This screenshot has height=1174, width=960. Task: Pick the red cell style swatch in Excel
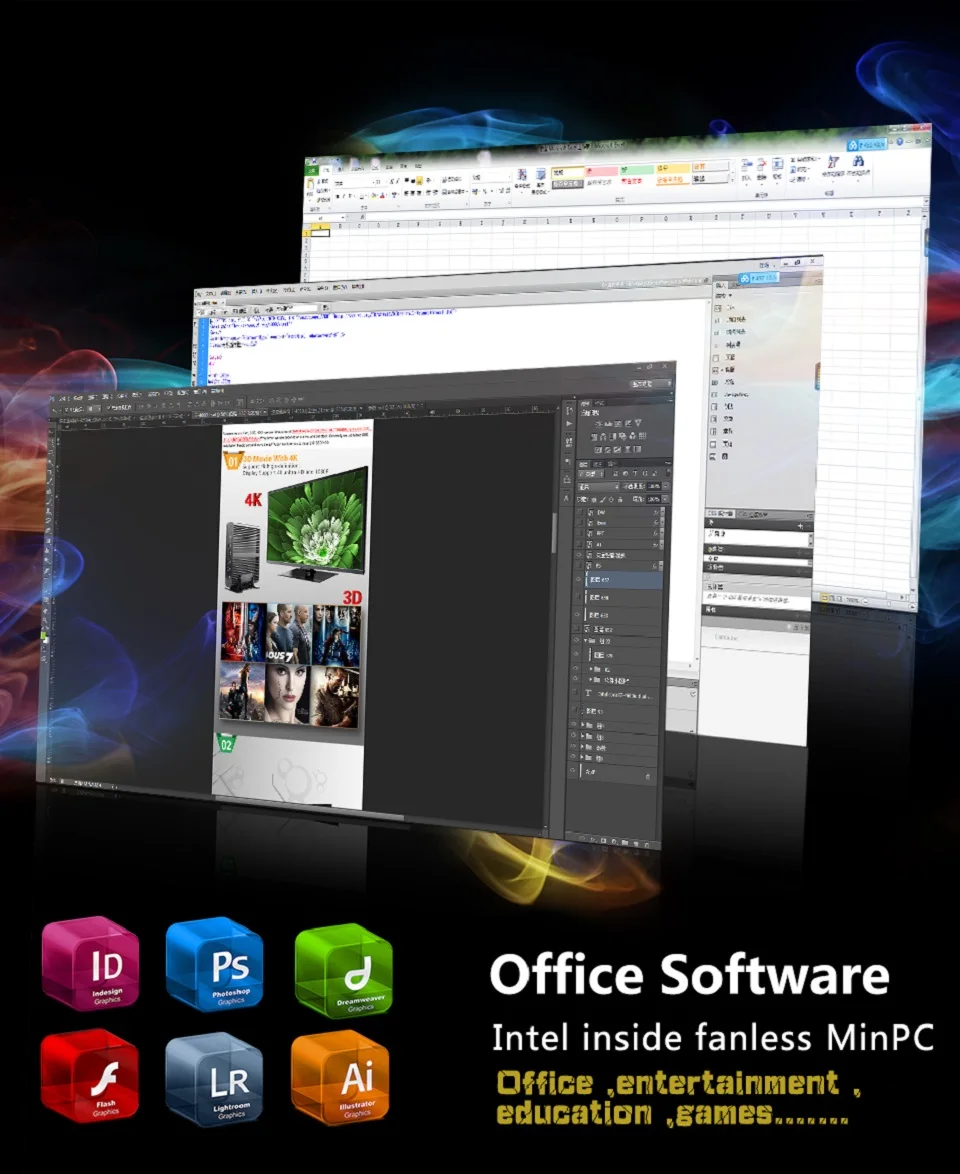[x=600, y=172]
